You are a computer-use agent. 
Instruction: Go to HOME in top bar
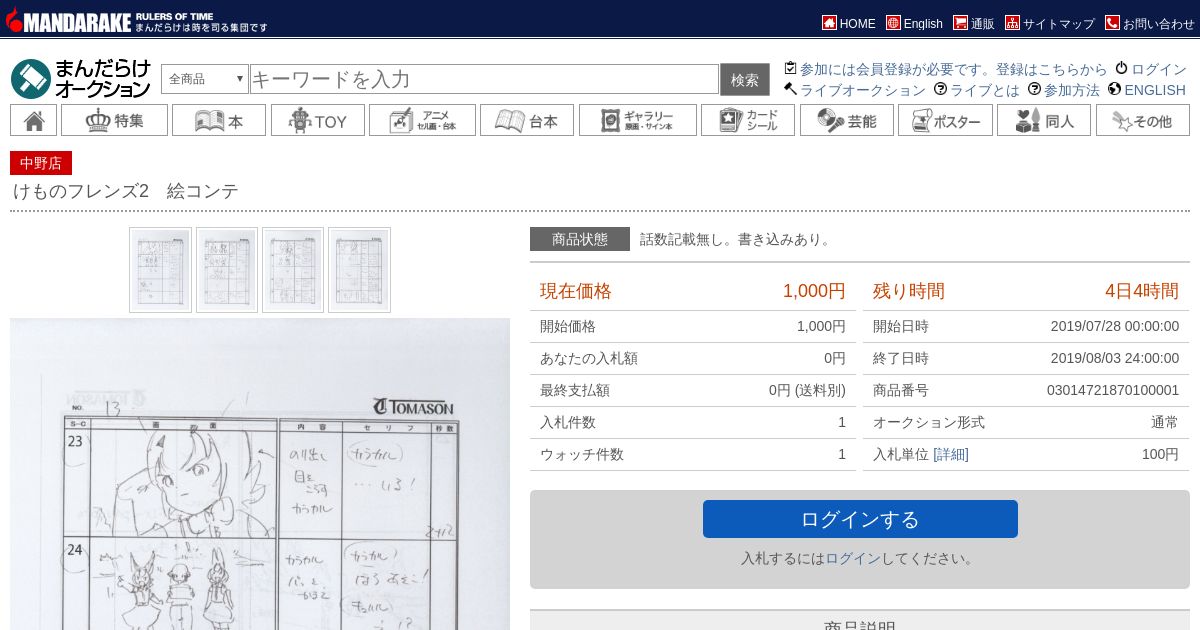point(849,23)
